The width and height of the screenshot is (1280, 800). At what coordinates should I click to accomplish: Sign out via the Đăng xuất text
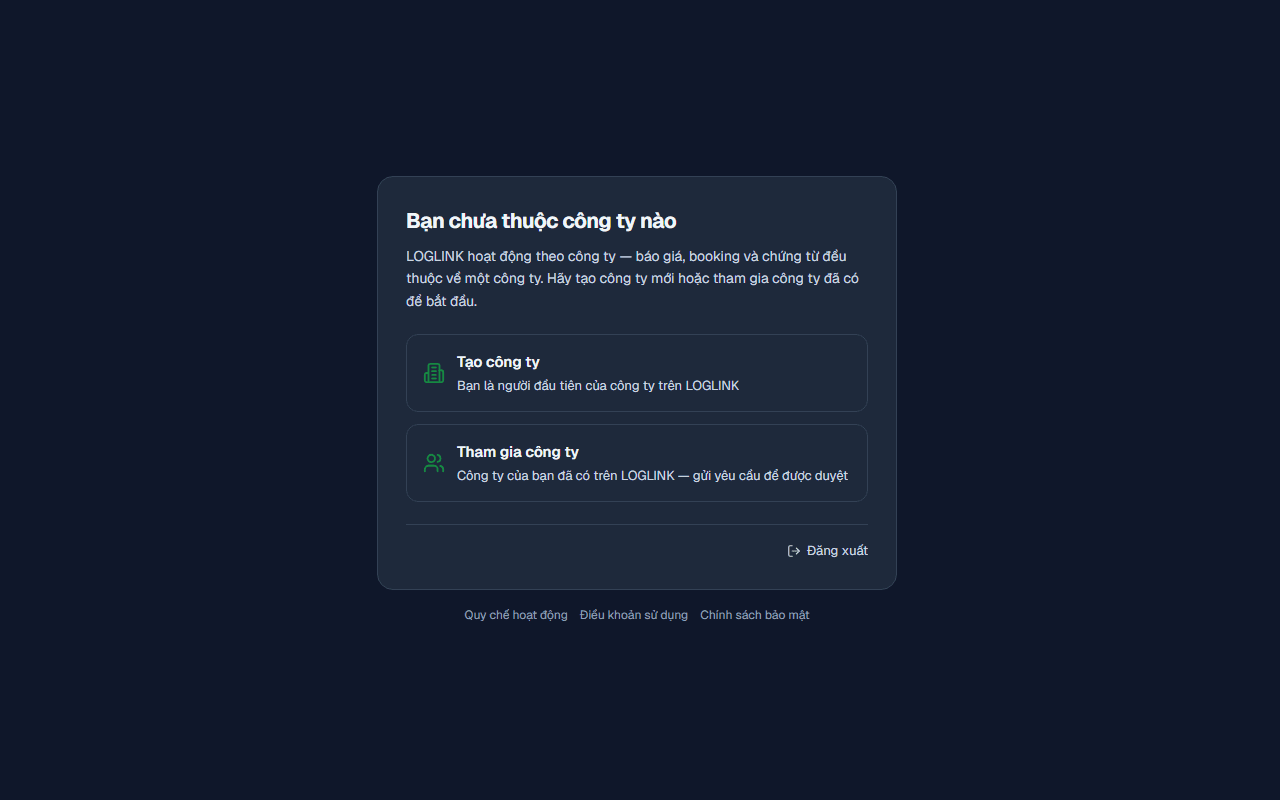[x=837, y=551]
